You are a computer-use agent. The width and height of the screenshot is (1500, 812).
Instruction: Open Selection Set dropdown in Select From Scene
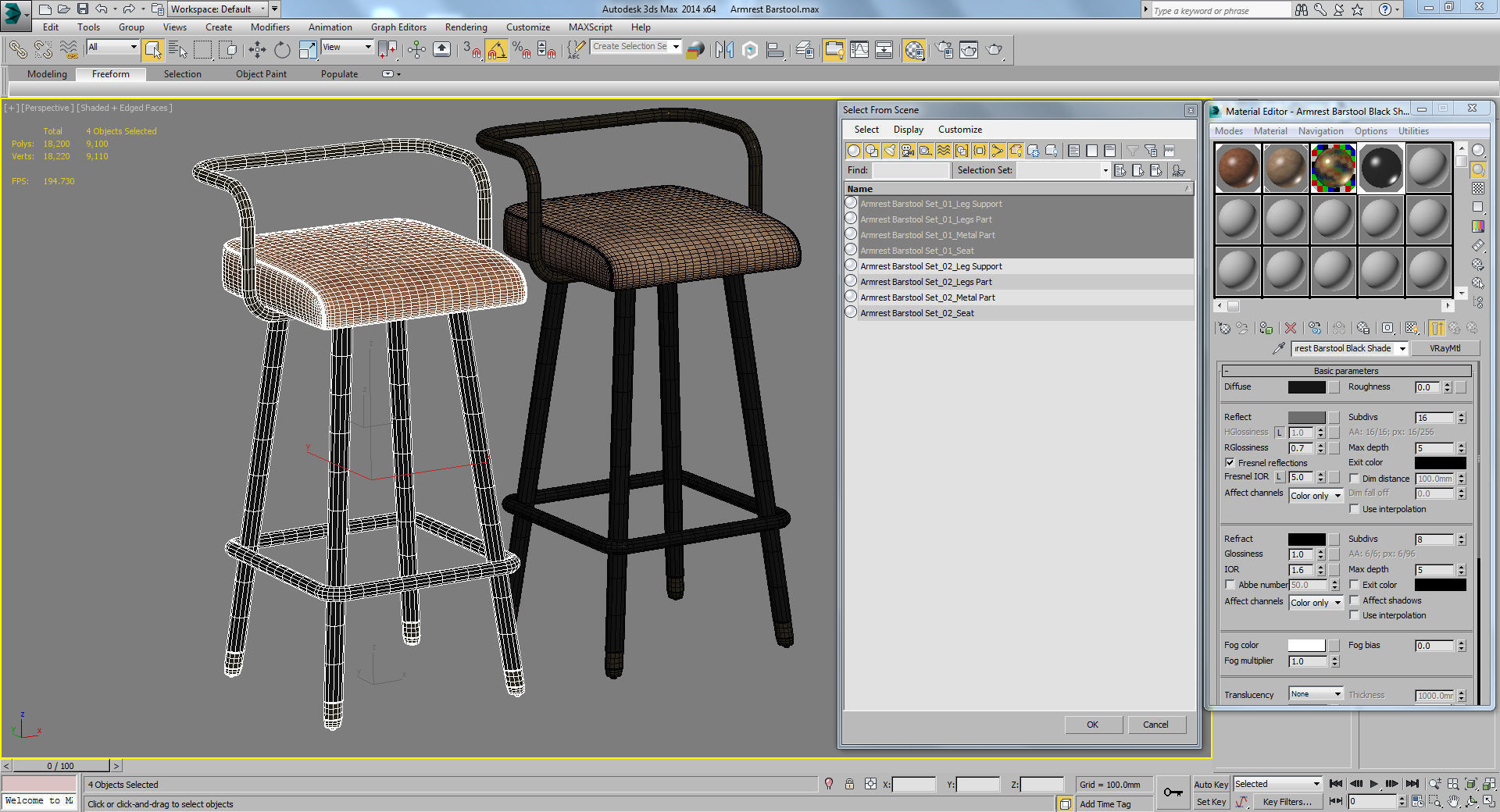click(1105, 170)
